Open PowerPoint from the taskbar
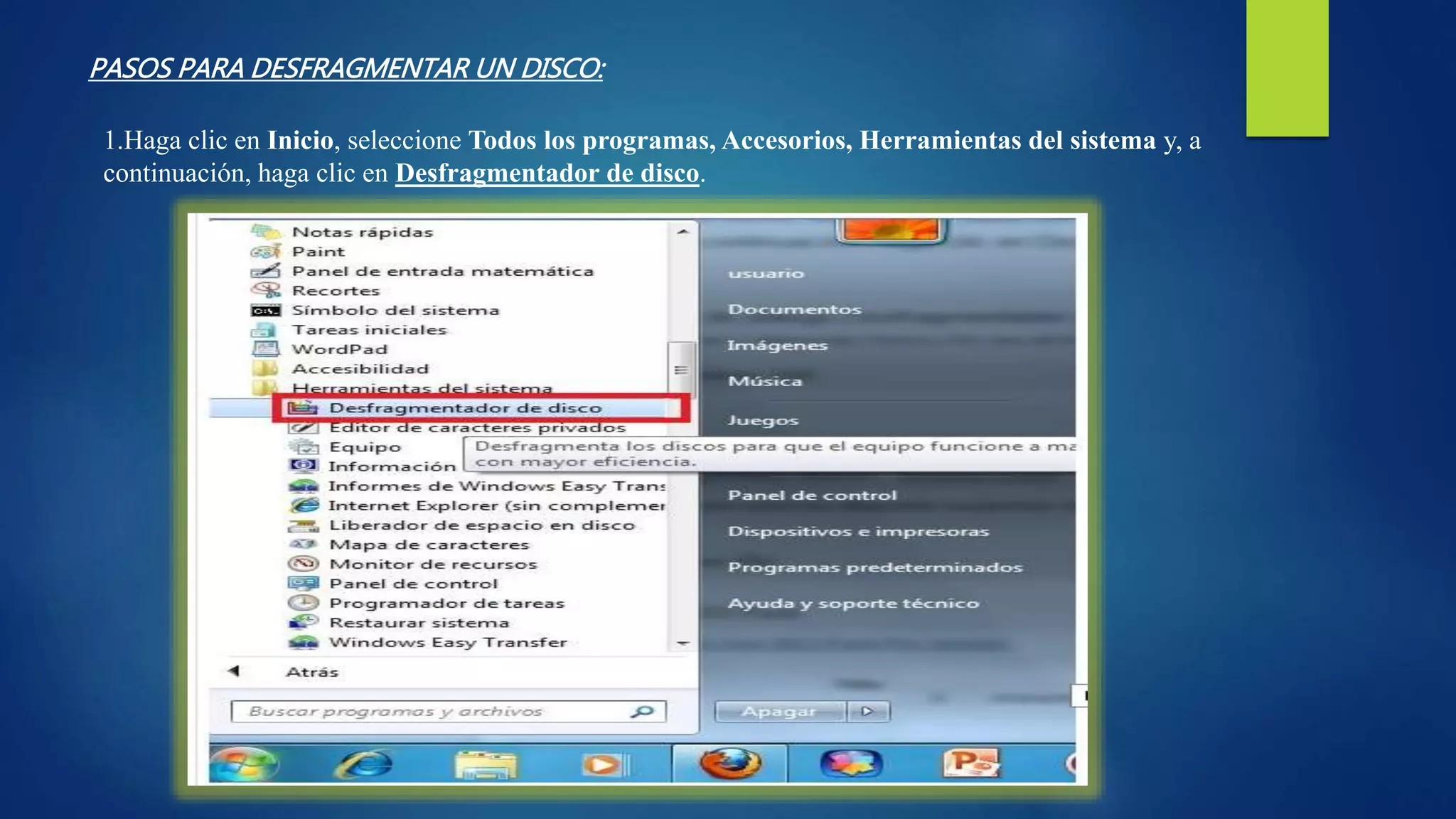 [970, 764]
